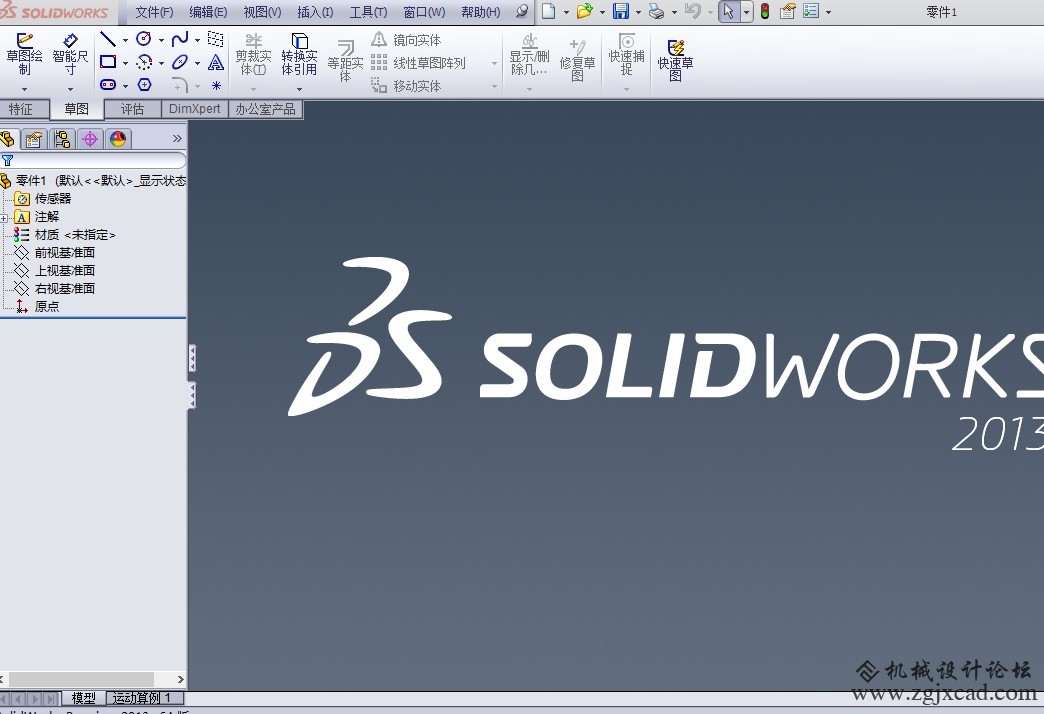This screenshot has height=714, width=1044.
Task: Select the Corner Rectangle tool
Action: (x=108, y=63)
